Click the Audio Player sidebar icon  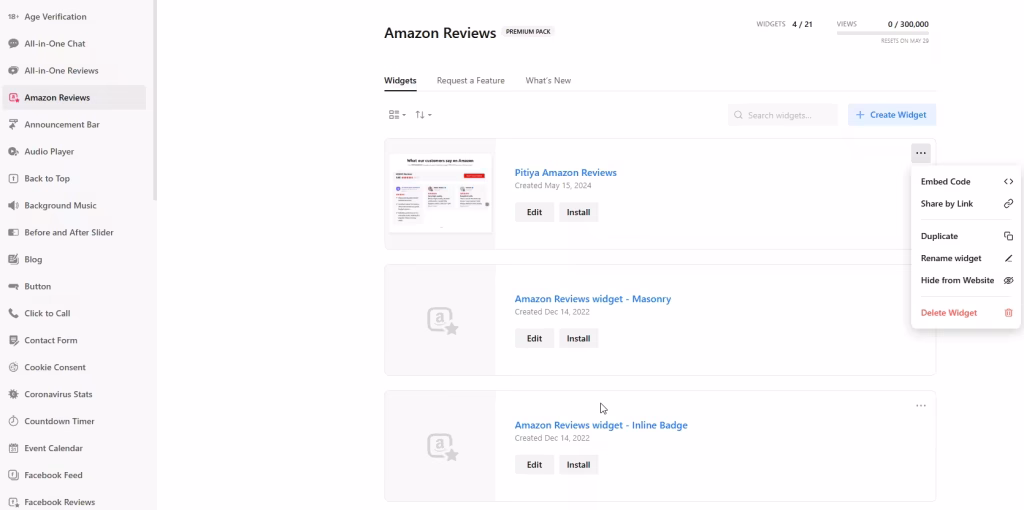pyautogui.click(x=13, y=151)
